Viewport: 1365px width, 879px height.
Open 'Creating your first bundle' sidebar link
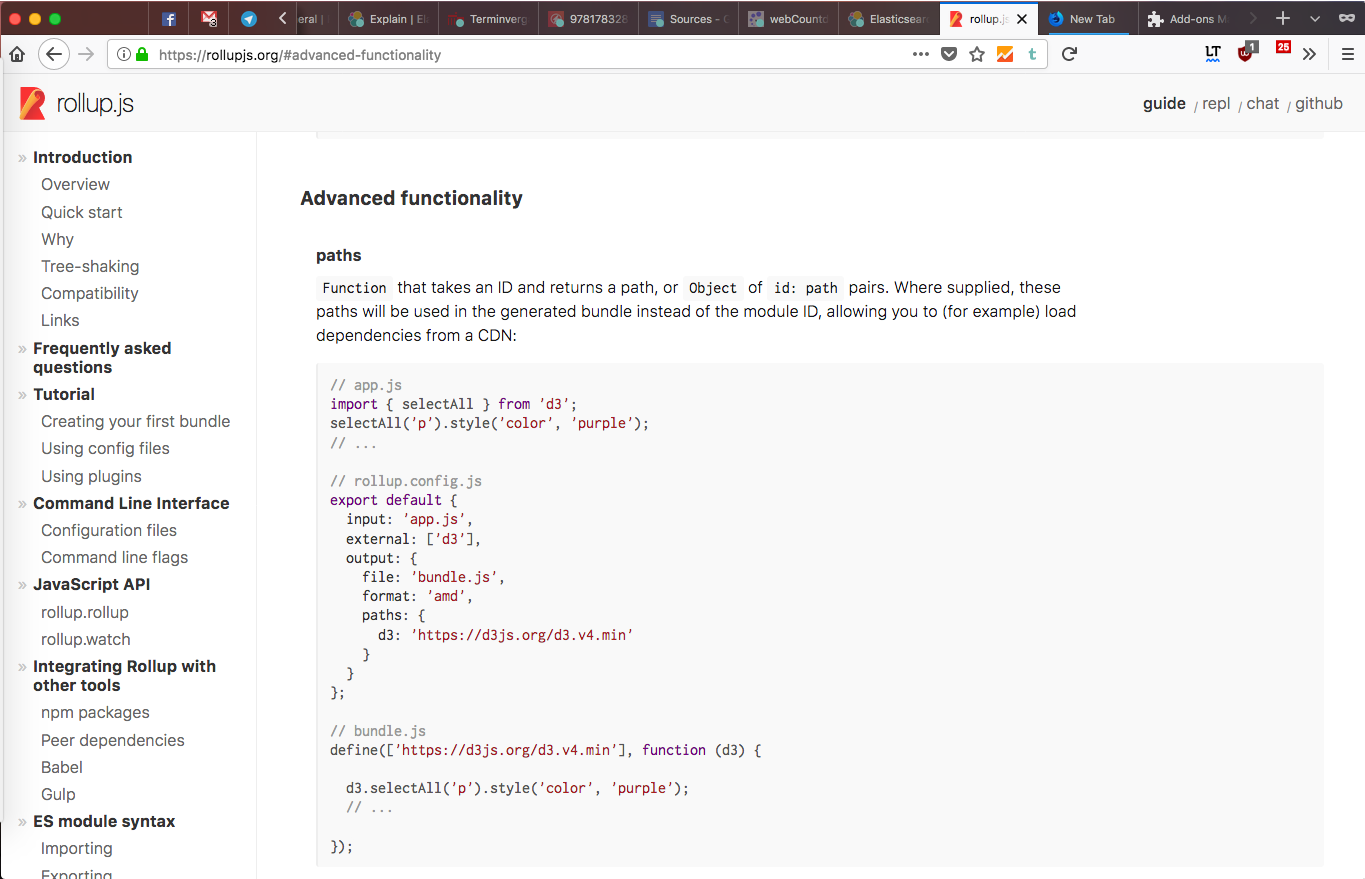click(135, 421)
